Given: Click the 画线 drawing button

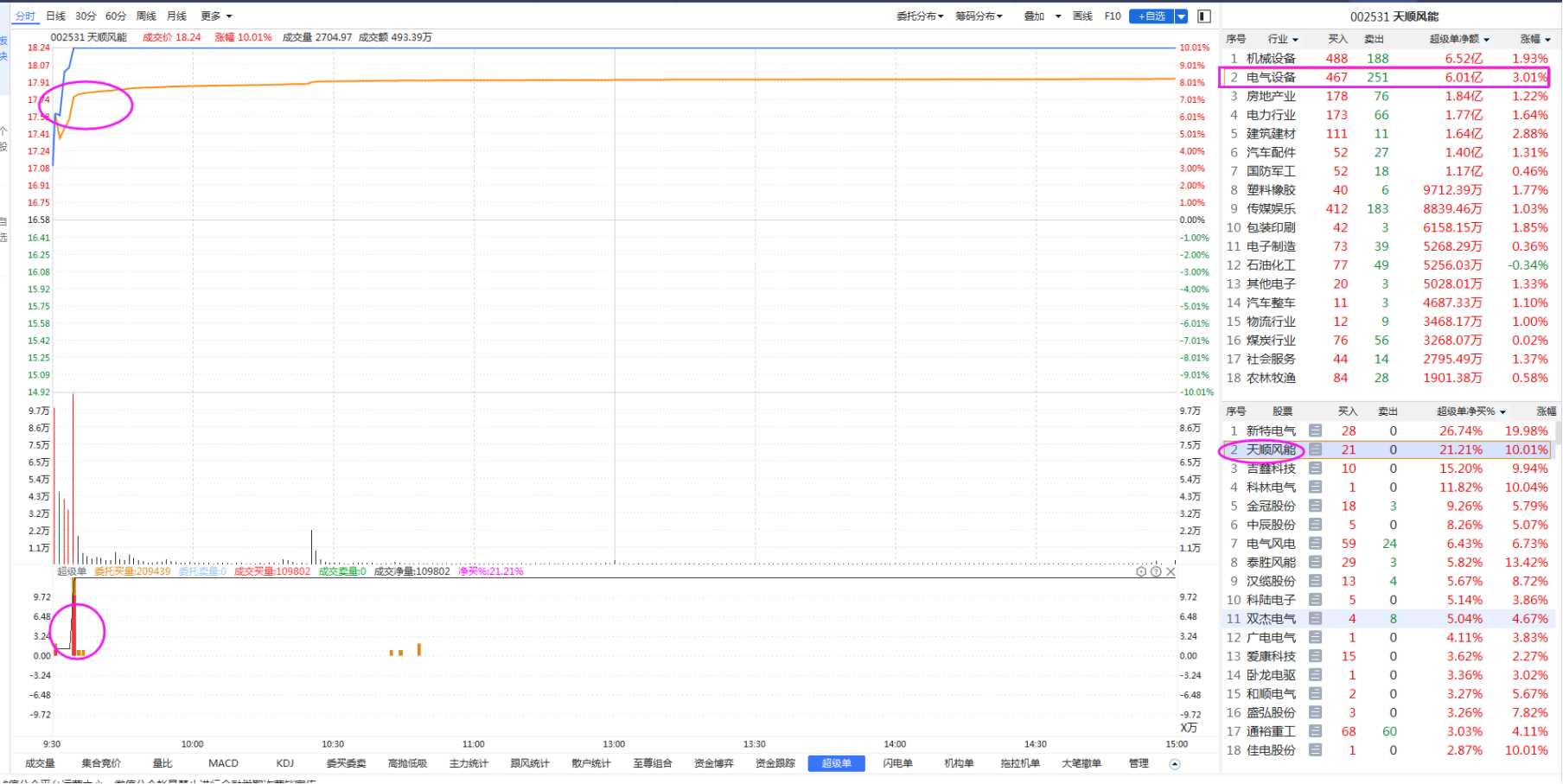Looking at the screenshot, I should click(1082, 16).
